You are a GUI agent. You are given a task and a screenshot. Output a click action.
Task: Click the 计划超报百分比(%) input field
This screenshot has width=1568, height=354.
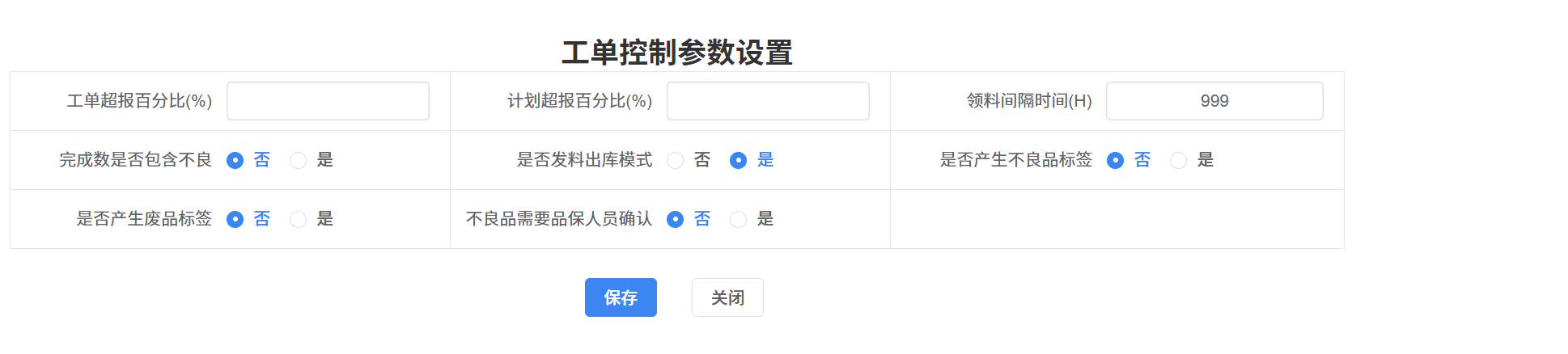coord(768,101)
